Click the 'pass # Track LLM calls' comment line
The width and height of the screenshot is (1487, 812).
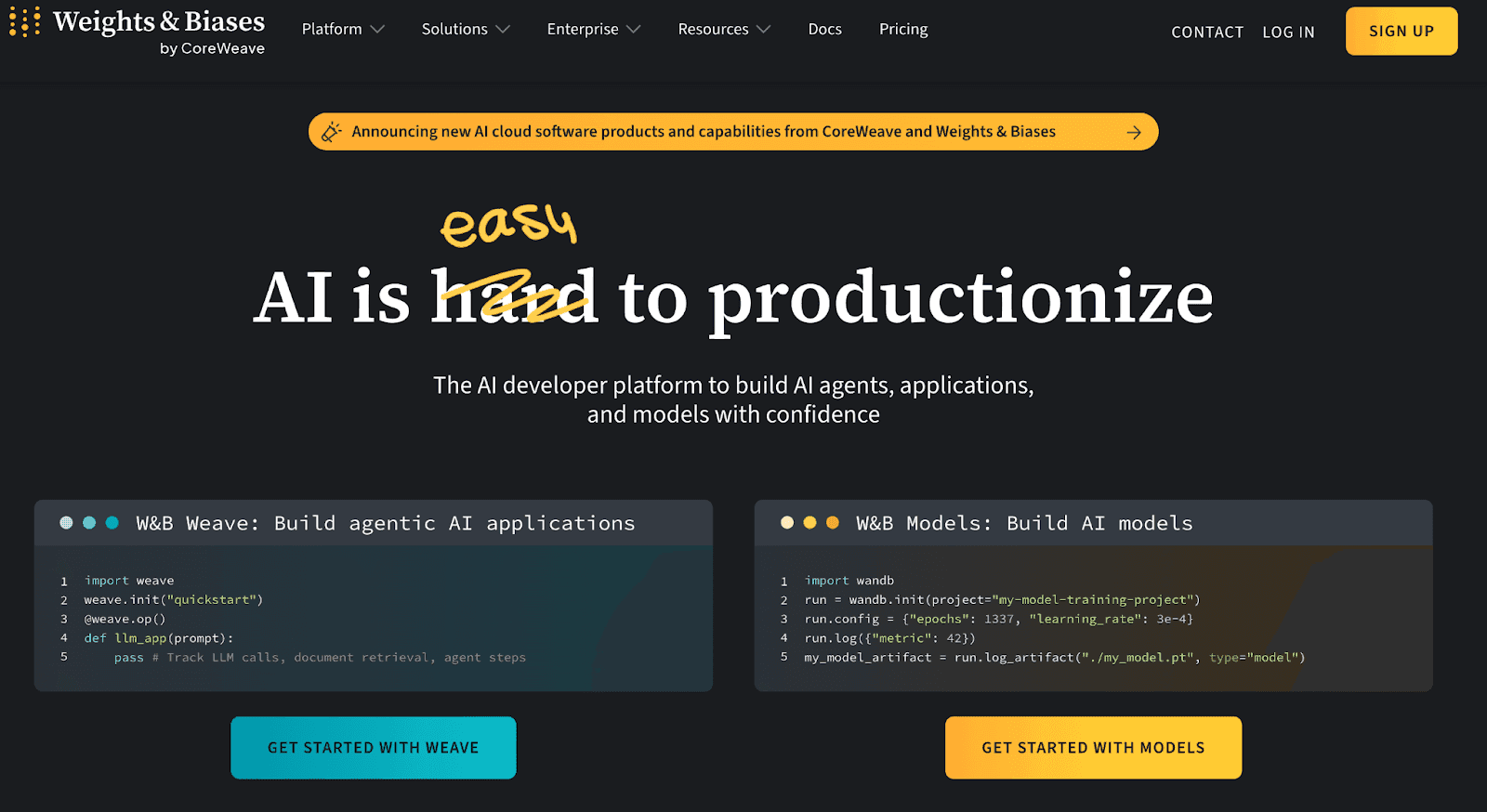click(x=320, y=658)
